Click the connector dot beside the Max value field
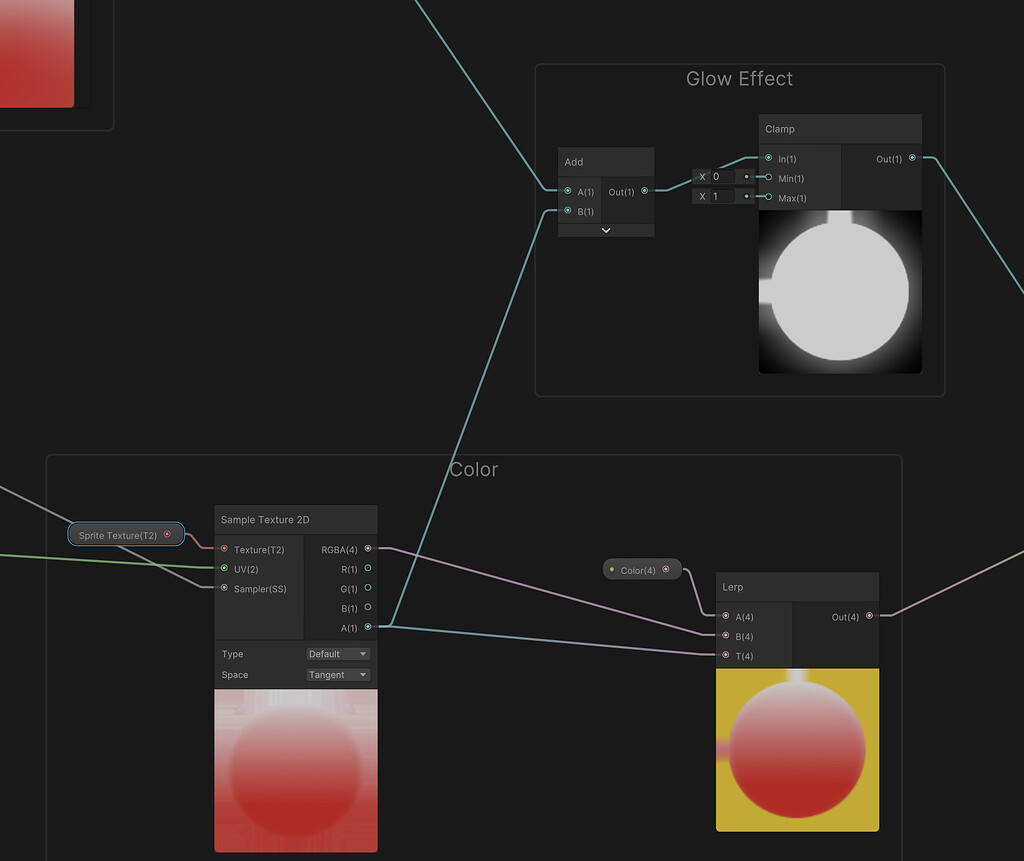 (x=745, y=195)
